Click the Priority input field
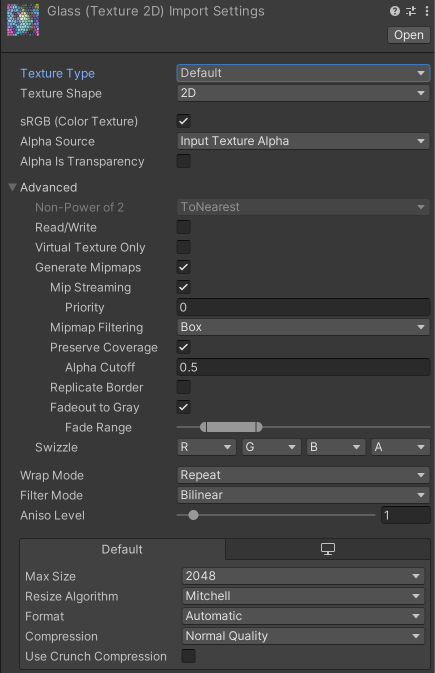 tap(303, 307)
